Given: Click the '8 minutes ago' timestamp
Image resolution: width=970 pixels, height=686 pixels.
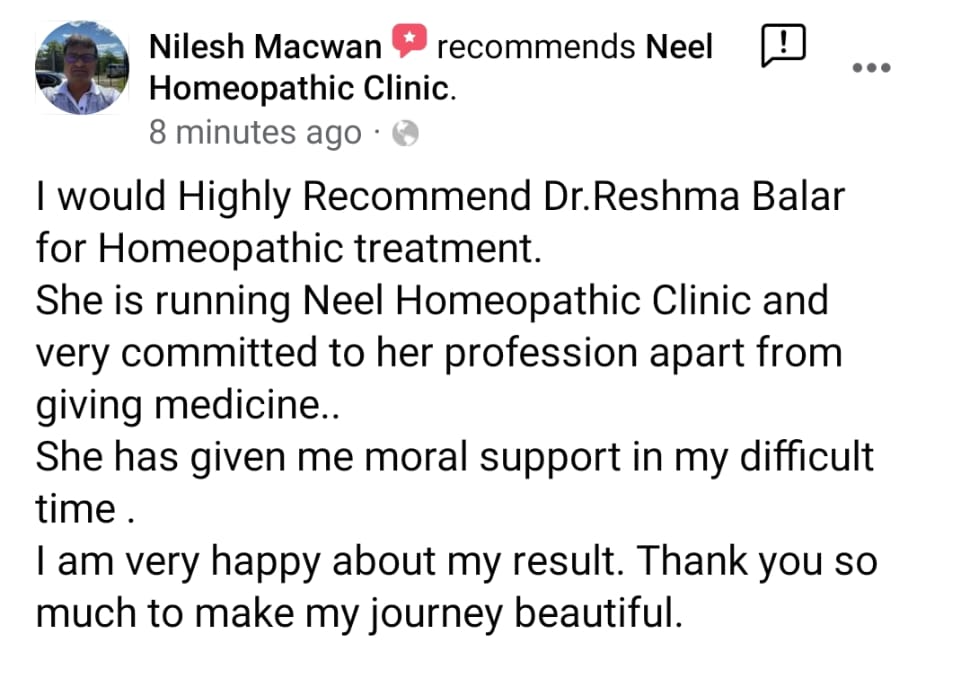Looking at the screenshot, I should (x=255, y=132).
